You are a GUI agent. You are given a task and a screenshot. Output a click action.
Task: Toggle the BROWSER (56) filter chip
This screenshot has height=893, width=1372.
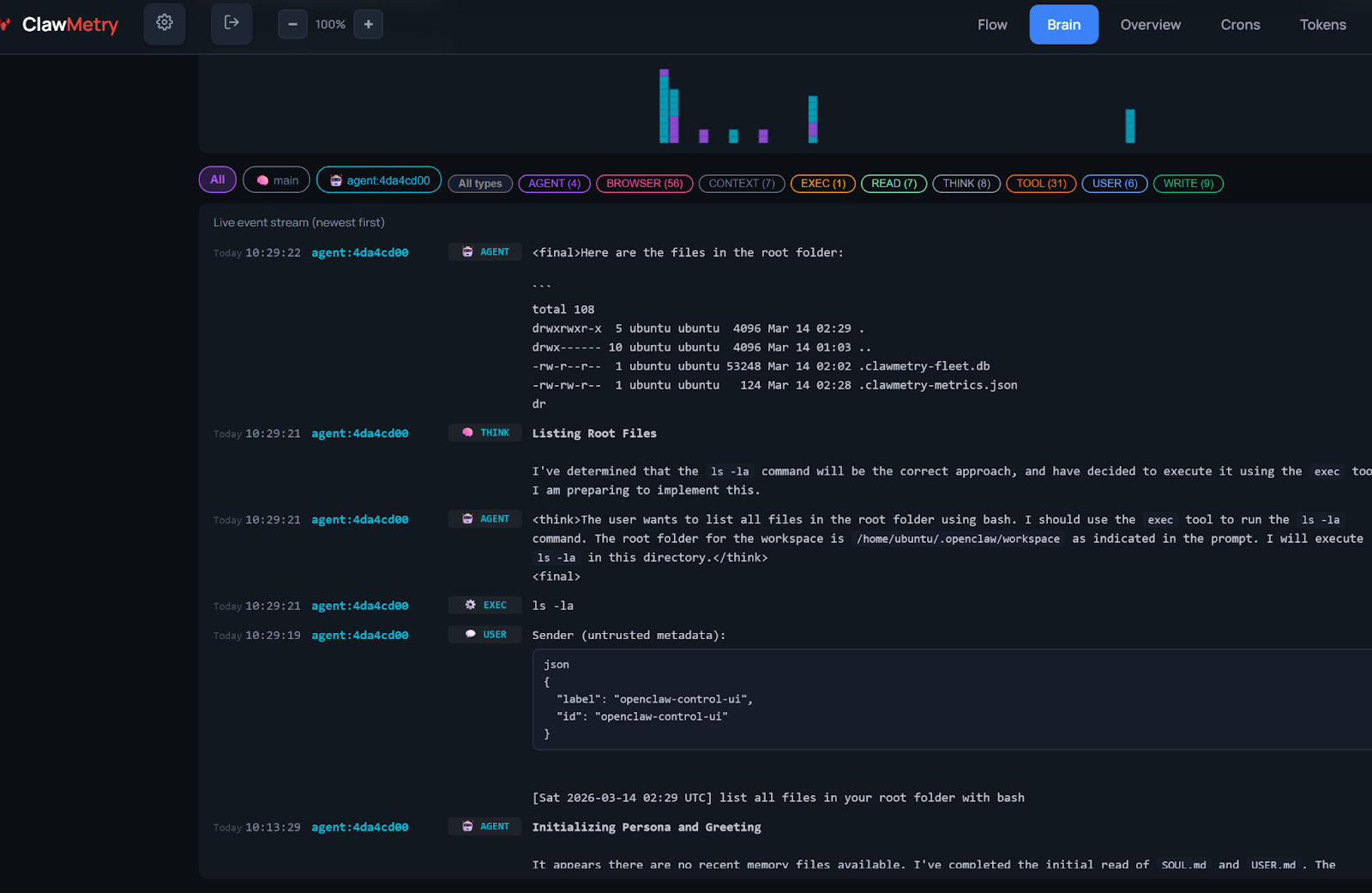tap(644, 184)
